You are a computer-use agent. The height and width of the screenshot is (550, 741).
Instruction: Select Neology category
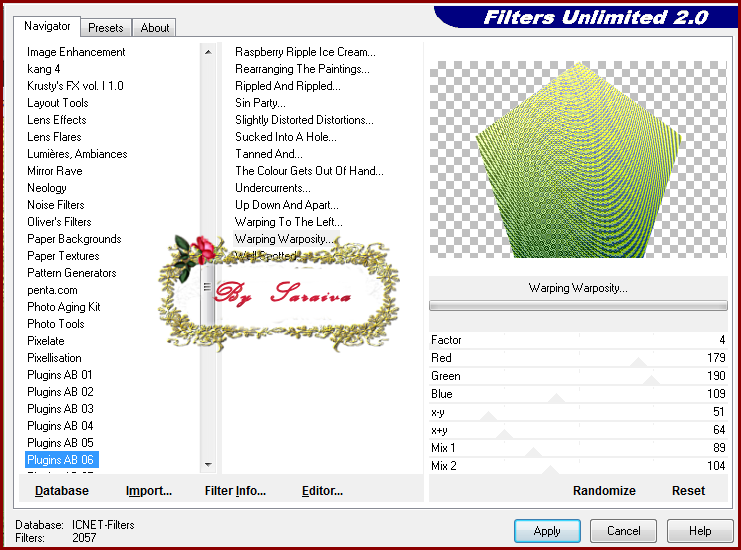[47, 188]
